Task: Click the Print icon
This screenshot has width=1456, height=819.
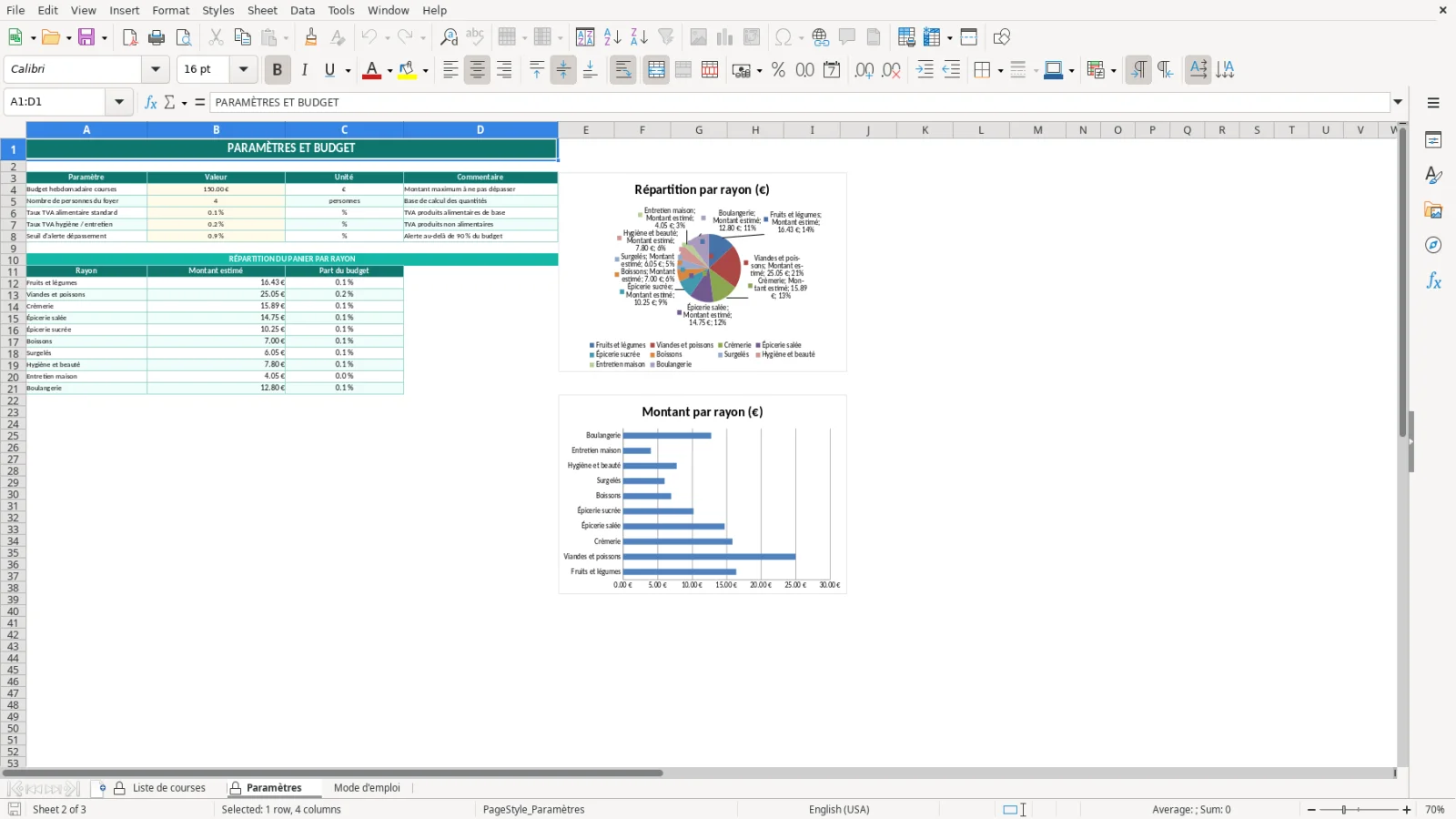Action: pos(157,37)
